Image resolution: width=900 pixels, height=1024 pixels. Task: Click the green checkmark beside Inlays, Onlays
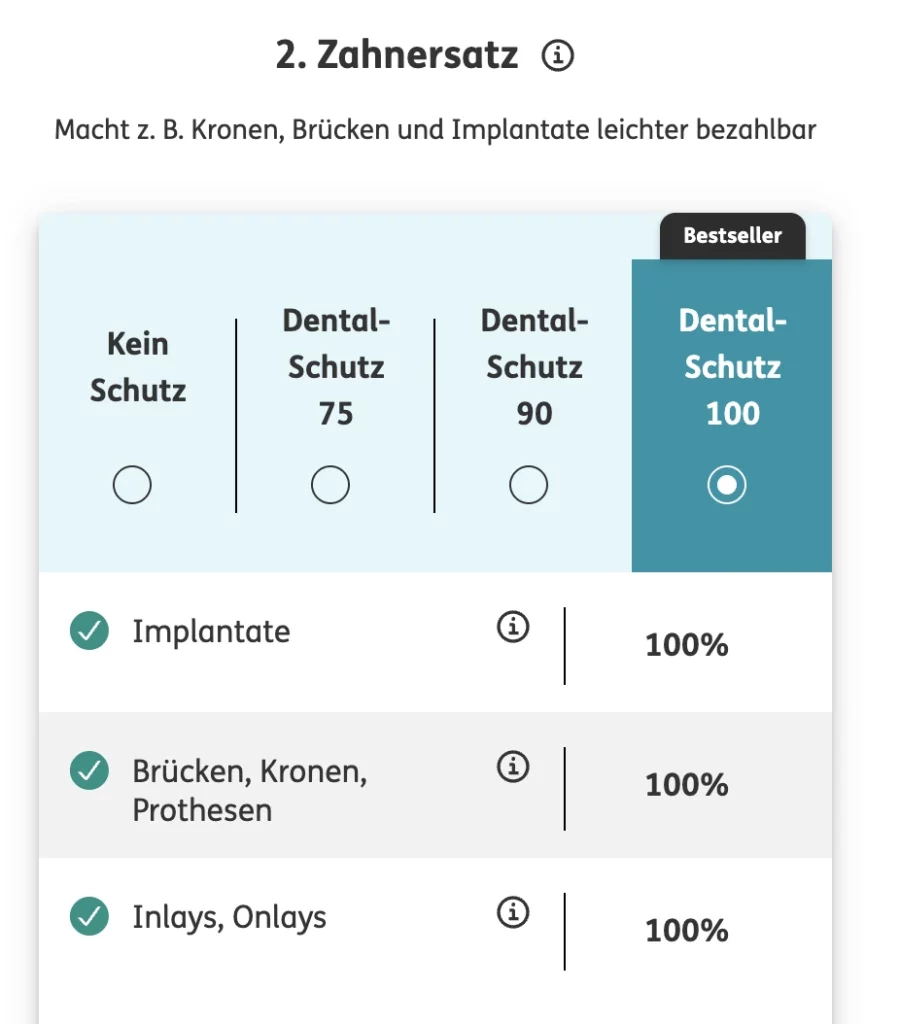(89, 916)
